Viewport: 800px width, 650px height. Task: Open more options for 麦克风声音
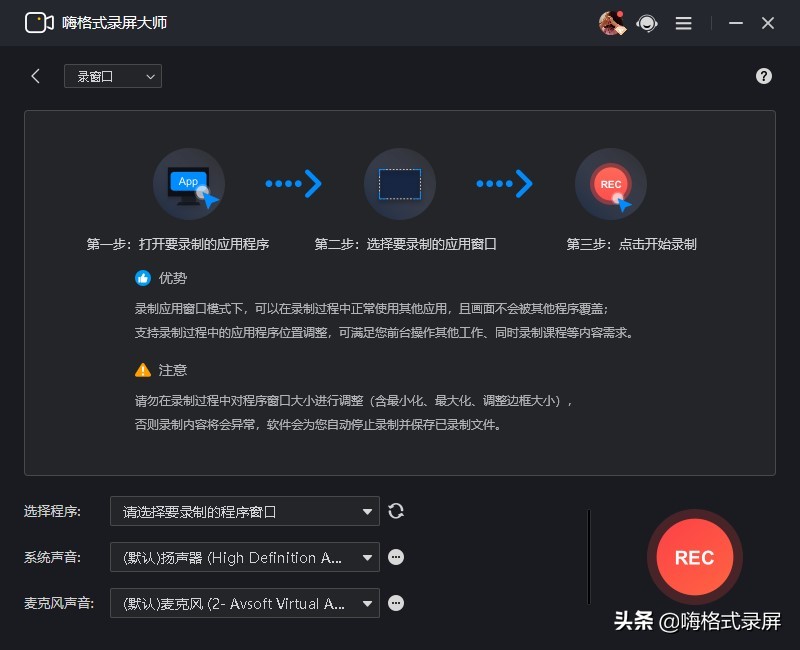(396, 603)
